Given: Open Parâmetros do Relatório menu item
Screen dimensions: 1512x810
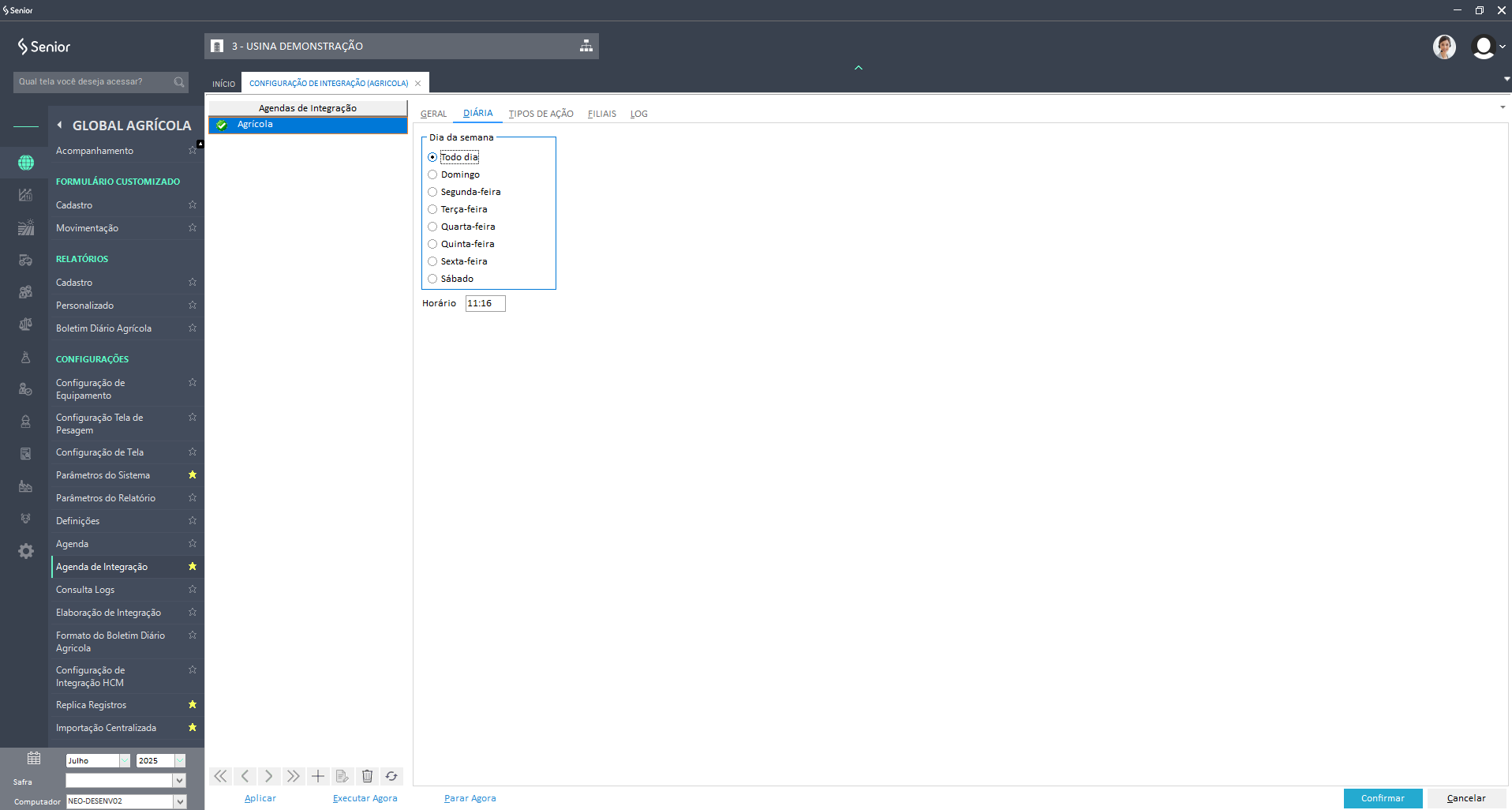Looking at the screenshot, I should point(106,498).
